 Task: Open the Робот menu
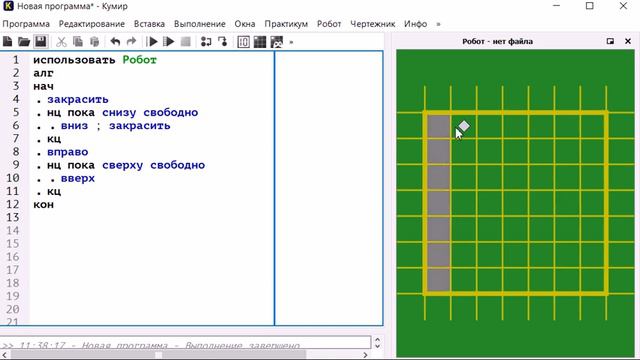329,24
